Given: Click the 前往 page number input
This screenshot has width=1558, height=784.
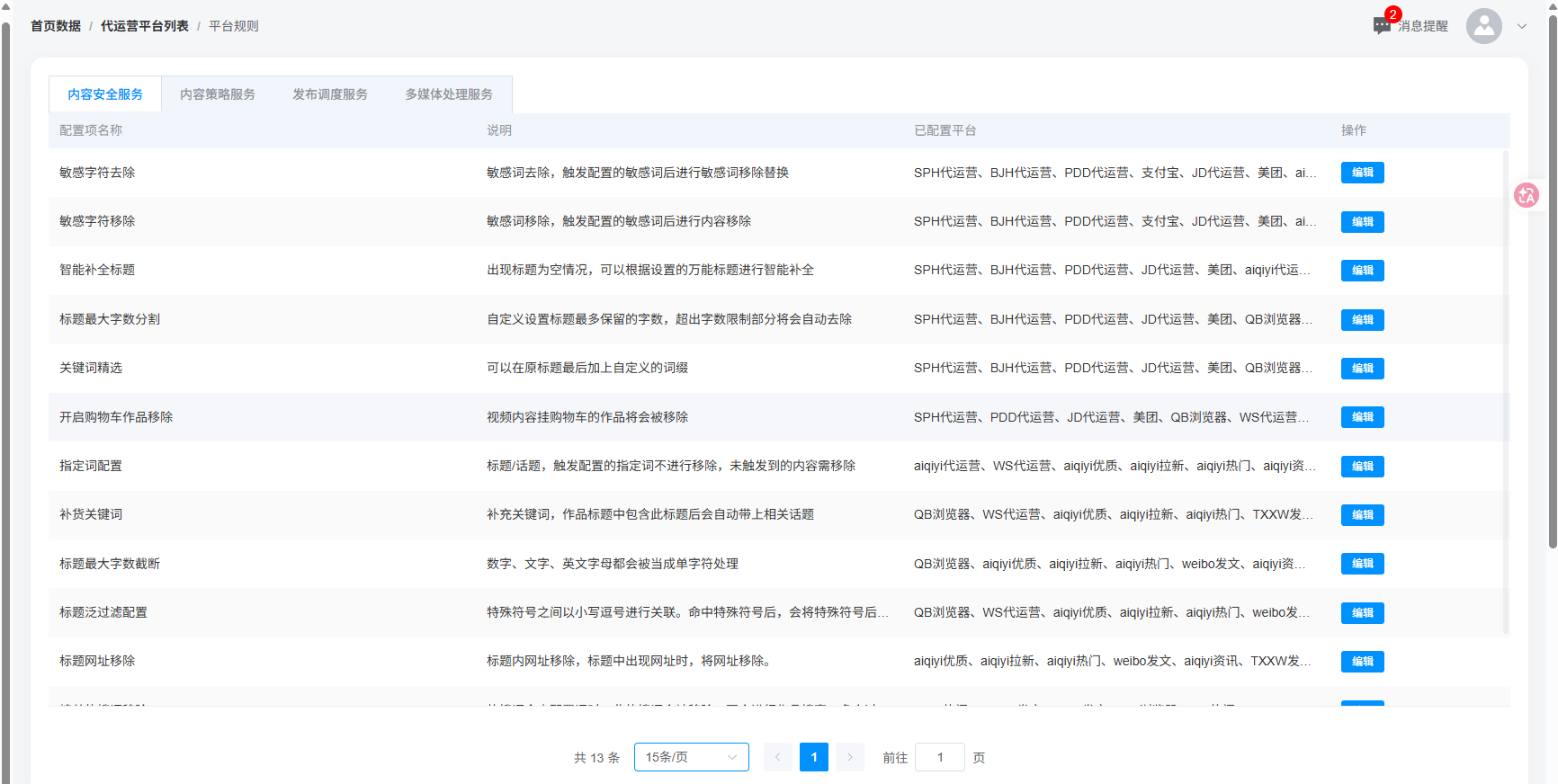Looking at the screenshot, I should tap(940, 757).
